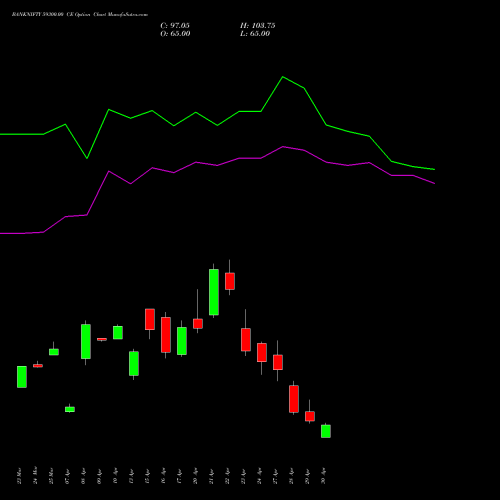Click the 08 Apr date label
The width and height of the screenshot is (500, 500).
click(83, 477)
